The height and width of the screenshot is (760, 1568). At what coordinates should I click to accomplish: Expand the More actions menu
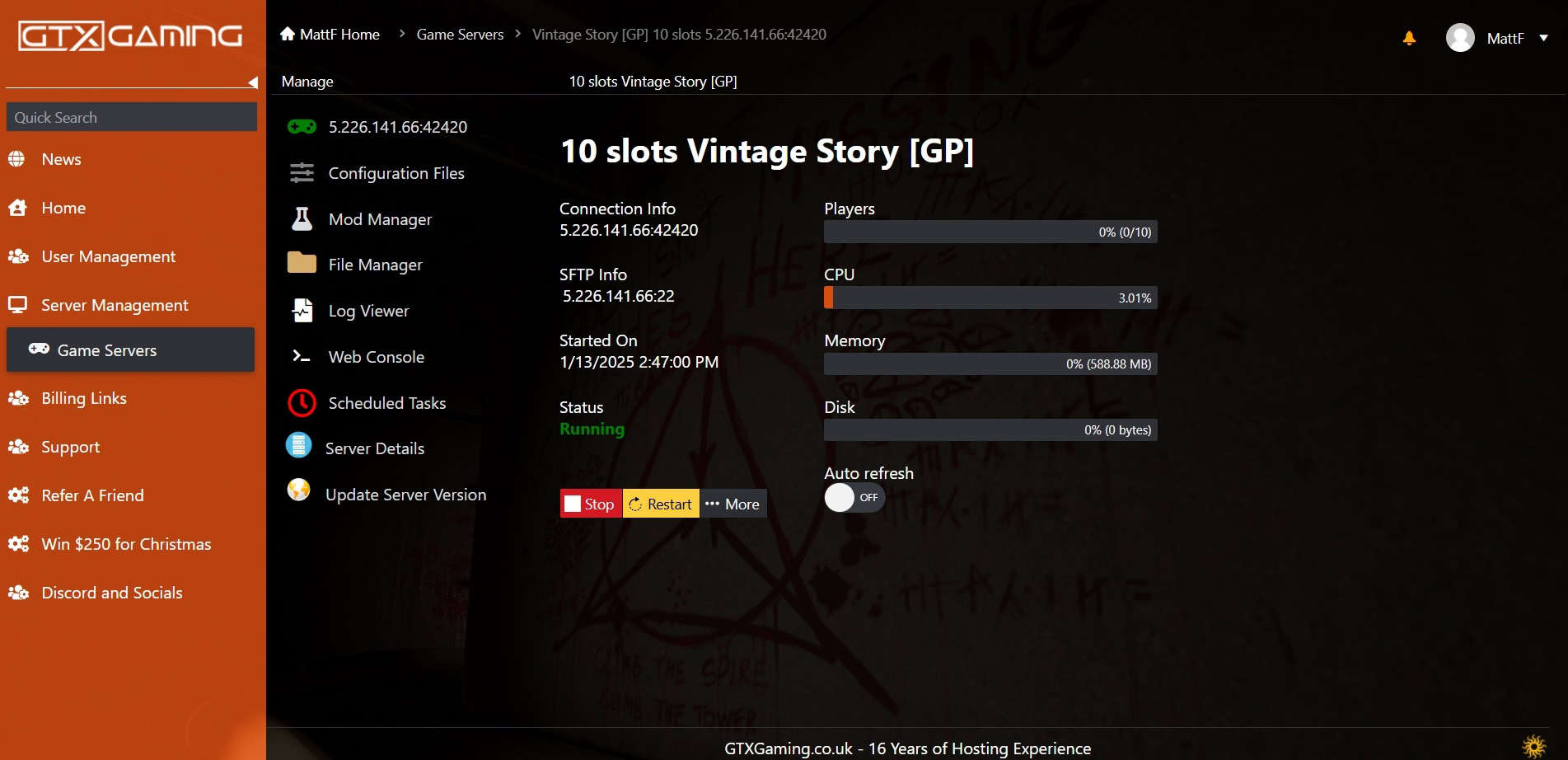coord(733,504)
